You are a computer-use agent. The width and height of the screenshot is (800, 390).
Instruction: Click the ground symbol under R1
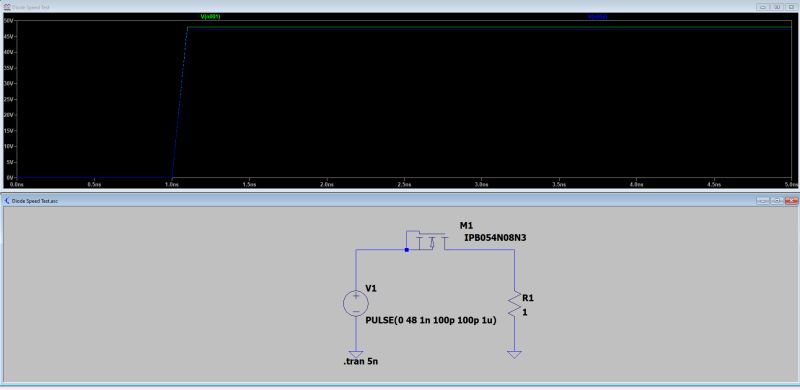[514, 354]
